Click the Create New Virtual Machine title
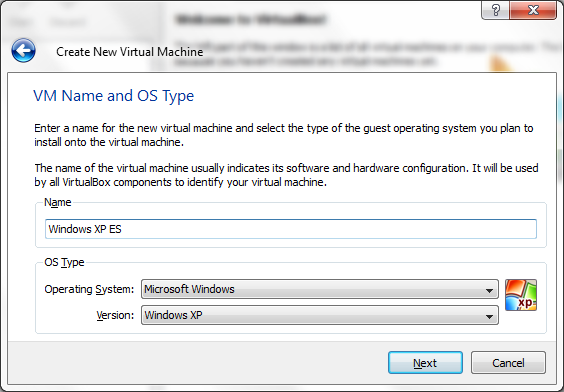The height and width of the screenshot is (392, 564). (x=129, y=52)
